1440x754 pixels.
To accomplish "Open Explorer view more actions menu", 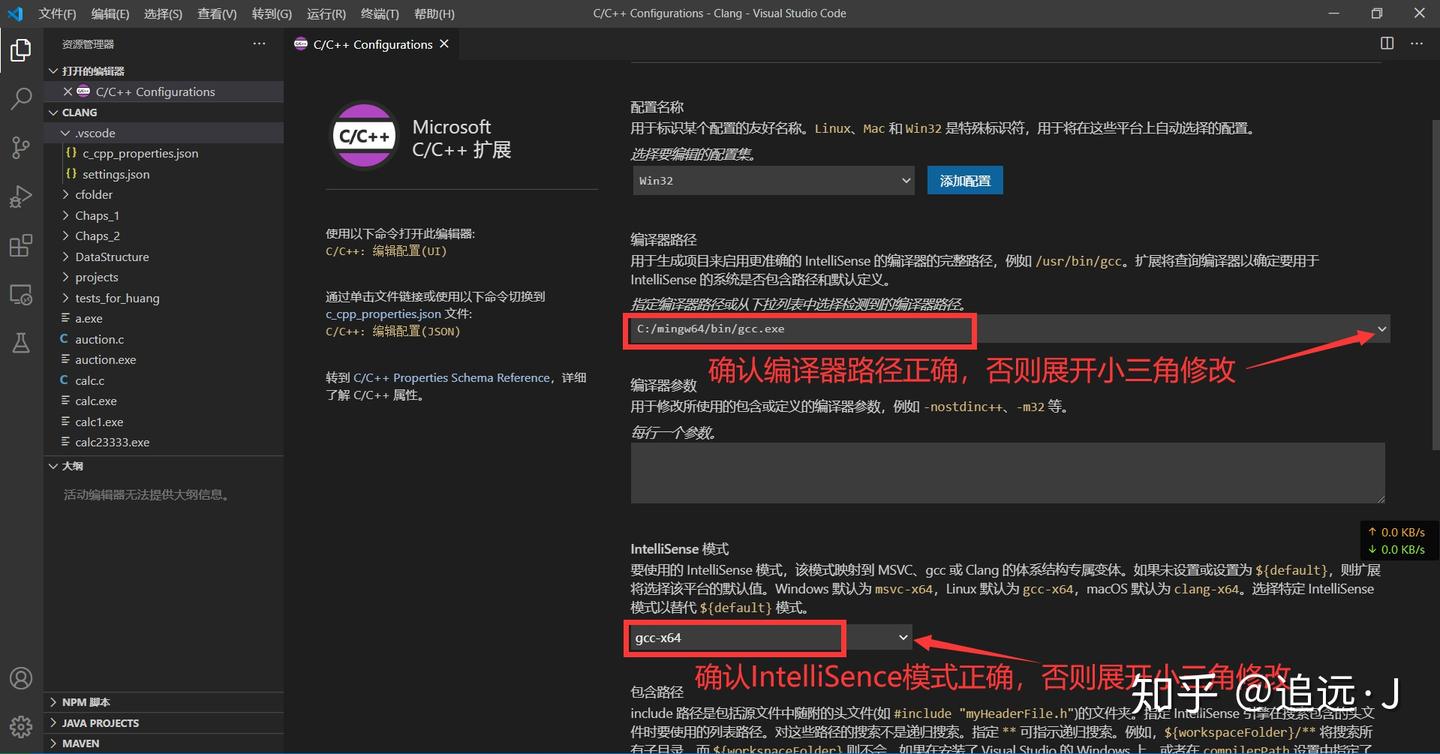I will coord(259,43).
